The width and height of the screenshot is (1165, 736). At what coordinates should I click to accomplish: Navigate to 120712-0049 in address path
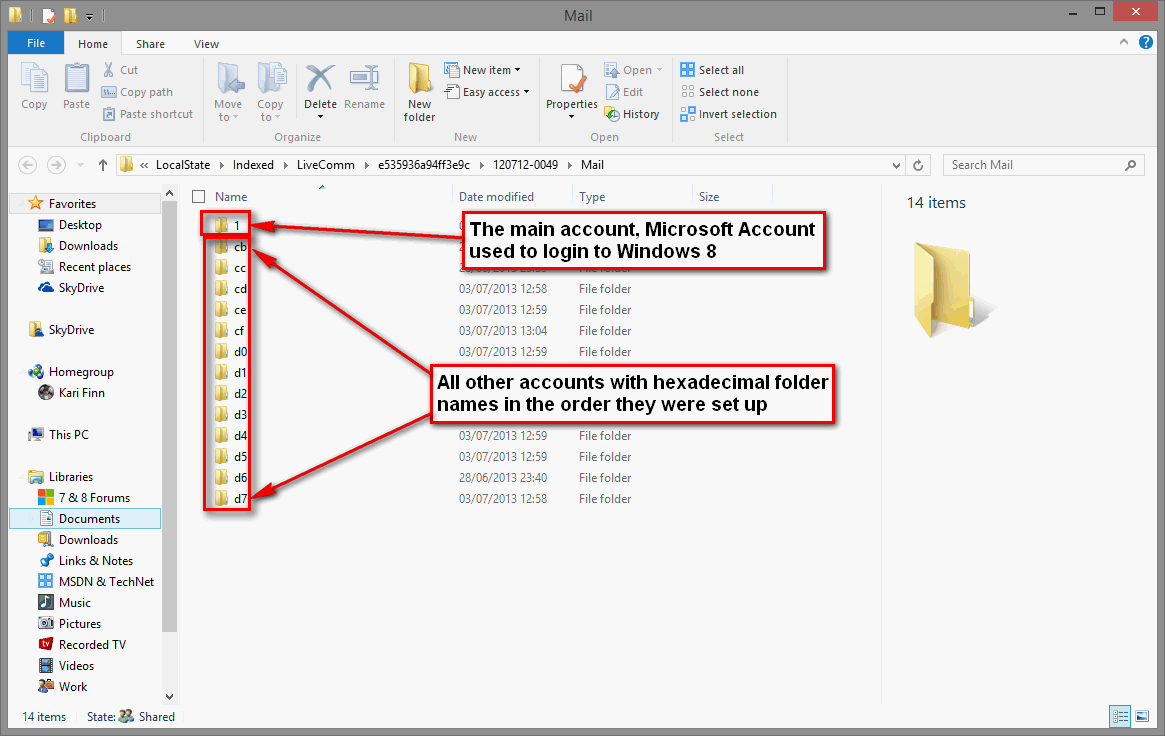[x=525, y=165]
